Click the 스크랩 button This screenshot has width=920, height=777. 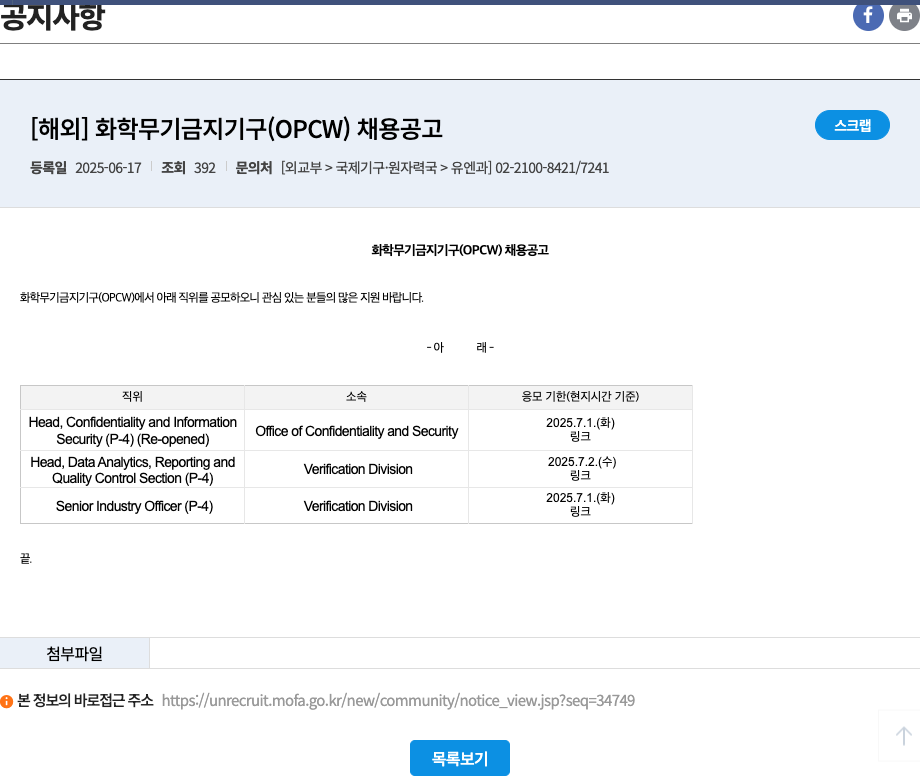[852, 125]
